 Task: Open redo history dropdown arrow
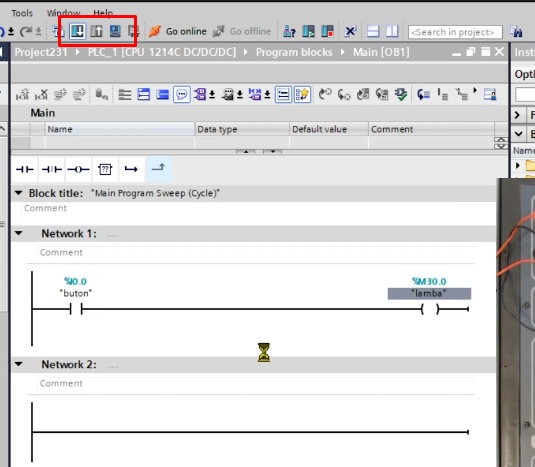tap(39, 32)
